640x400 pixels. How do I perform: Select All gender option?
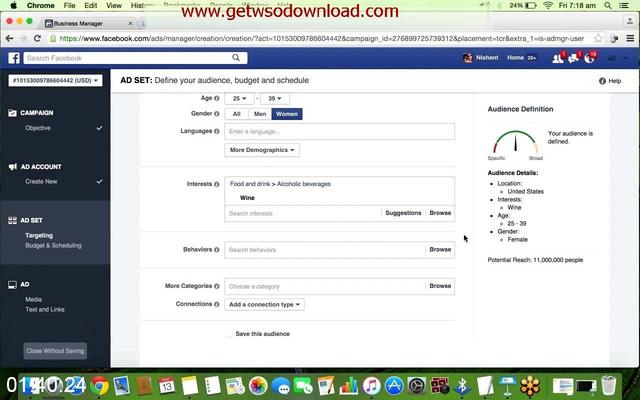pyautogui.click(x=236, y=114)
